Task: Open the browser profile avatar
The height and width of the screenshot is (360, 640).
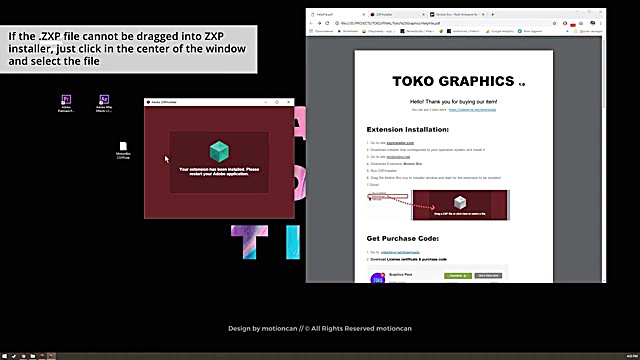Action: pos(593,23)
